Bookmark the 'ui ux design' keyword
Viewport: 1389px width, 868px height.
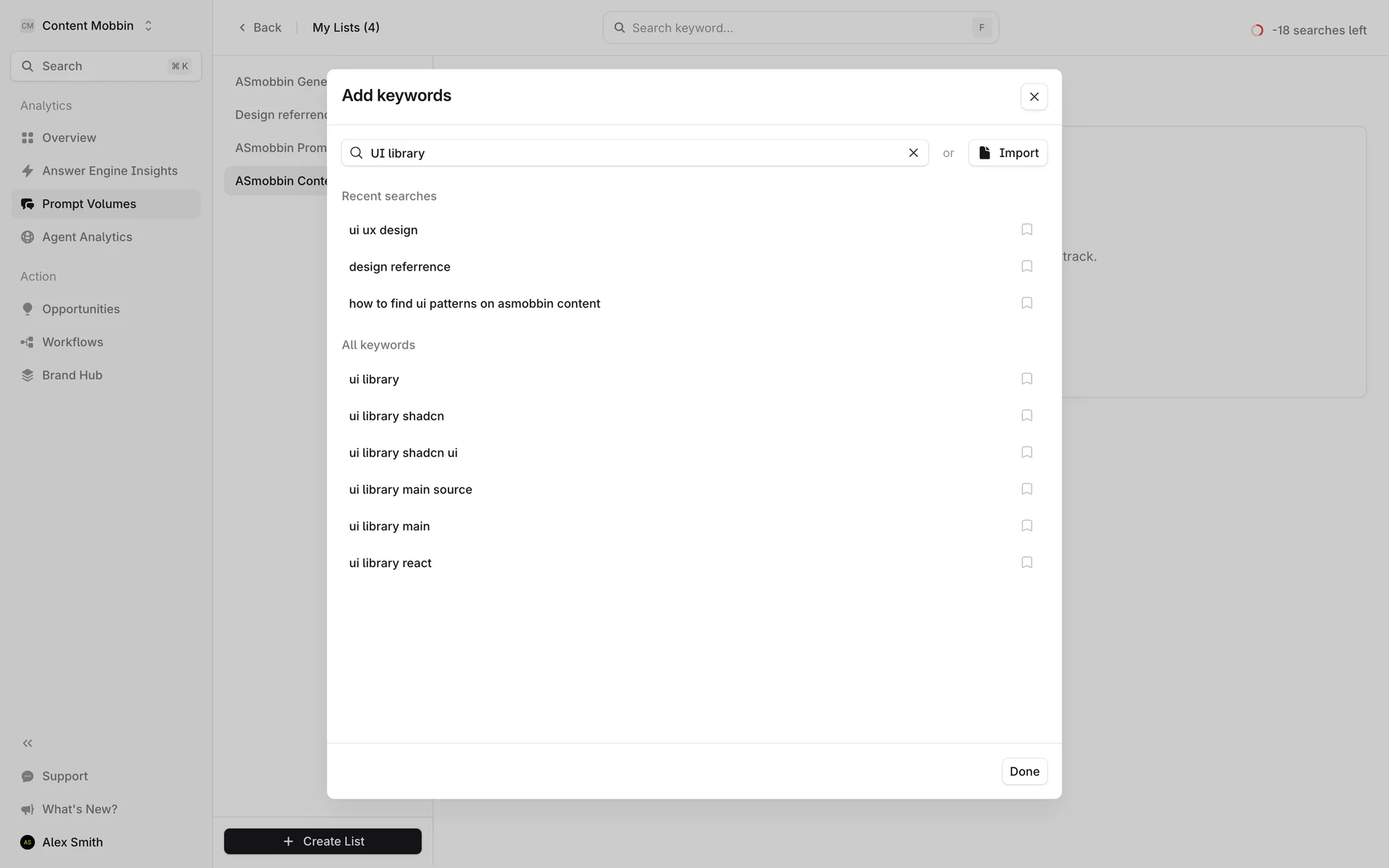pyautogui.click(x=1026, y=229)
